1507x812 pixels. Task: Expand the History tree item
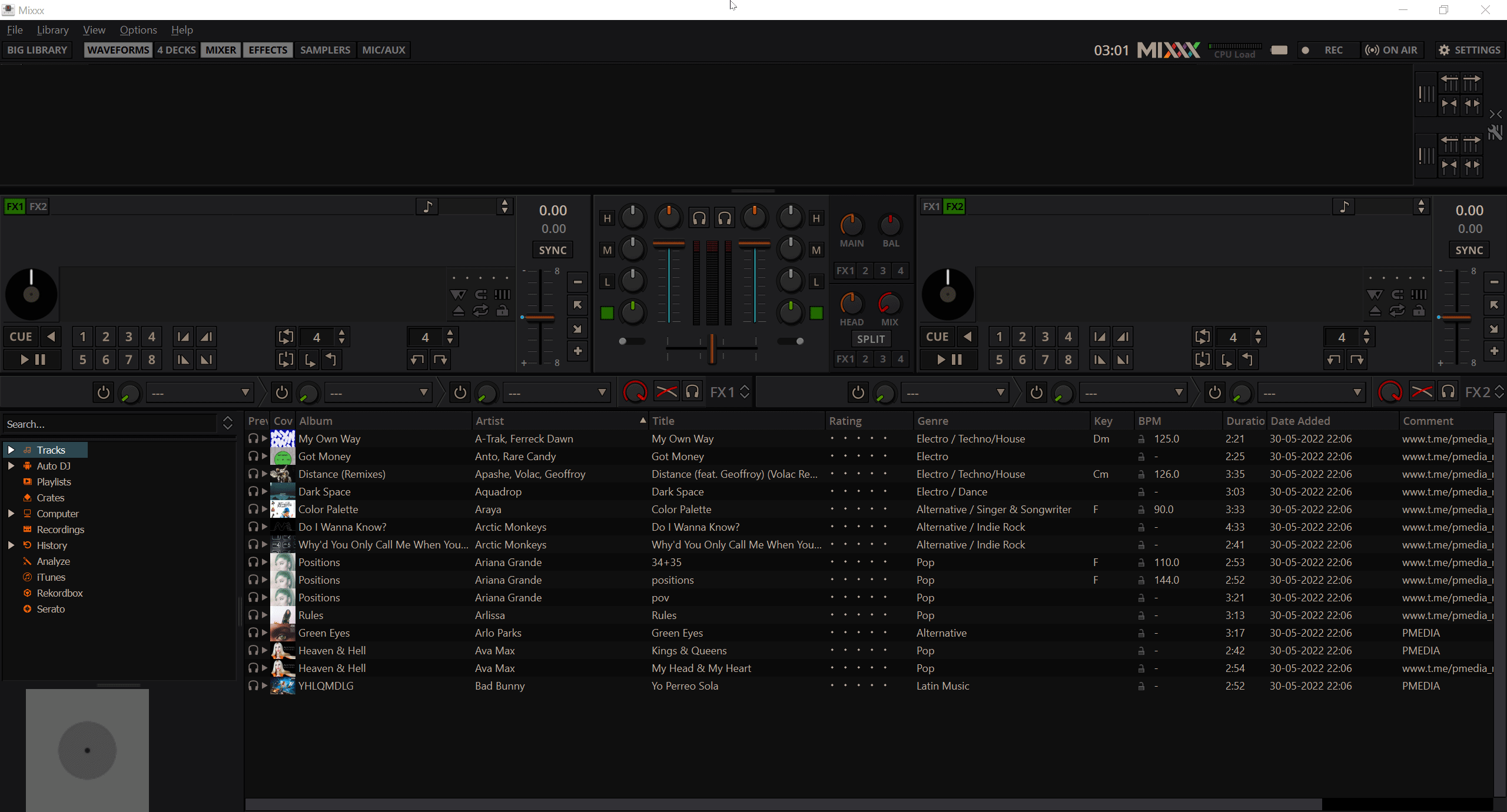tap(11, 545)
